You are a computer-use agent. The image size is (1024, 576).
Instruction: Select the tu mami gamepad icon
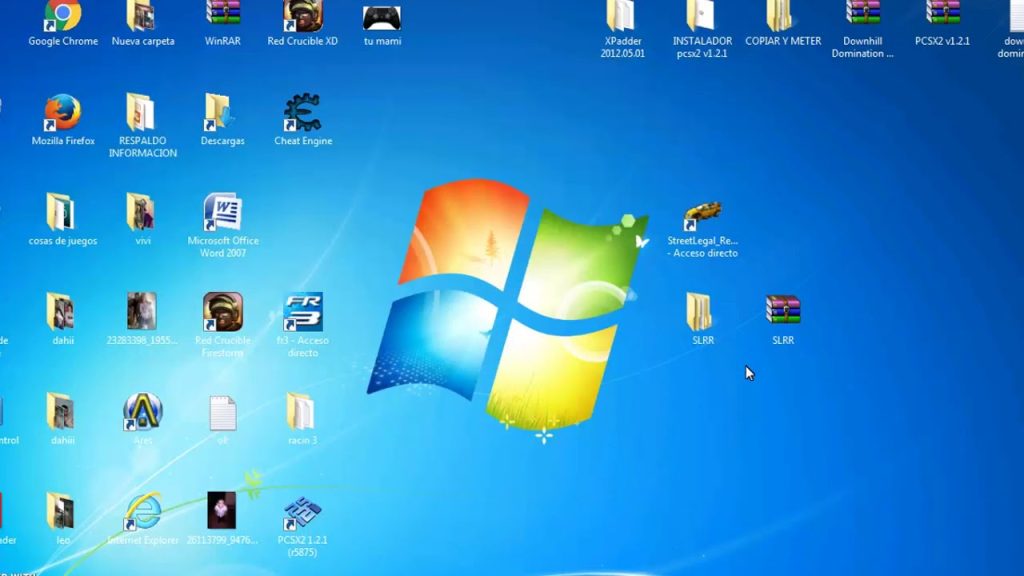[382, 18]
